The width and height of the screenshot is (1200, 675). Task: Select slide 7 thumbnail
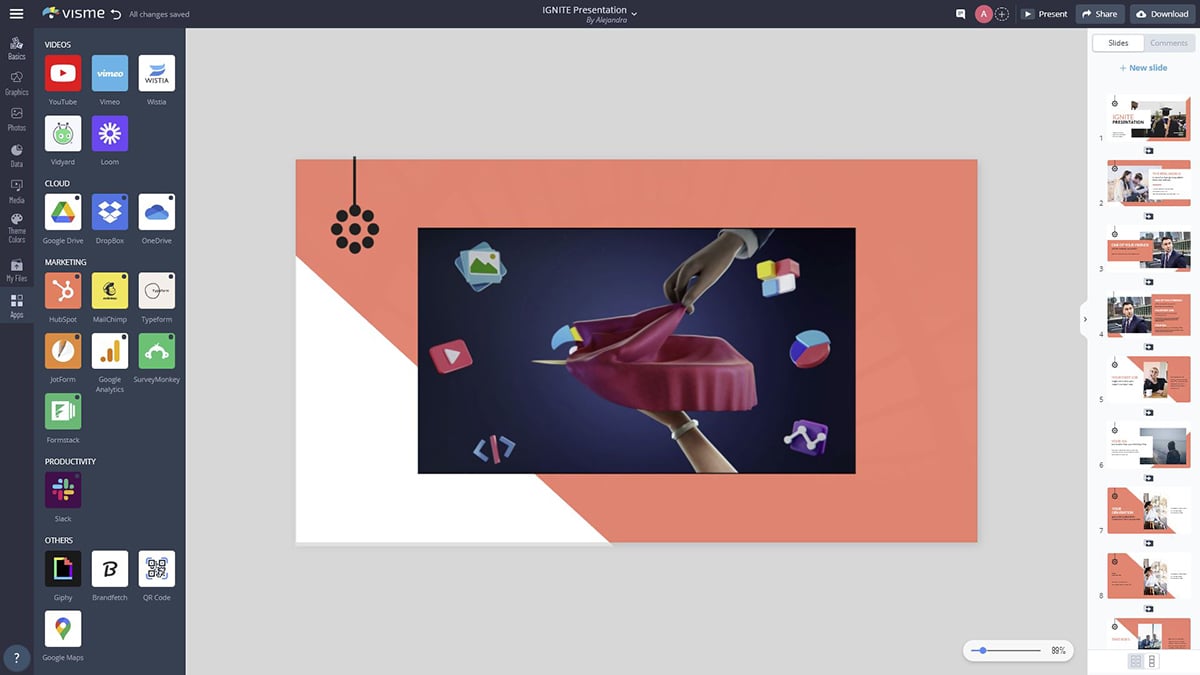coord(1149,510)
